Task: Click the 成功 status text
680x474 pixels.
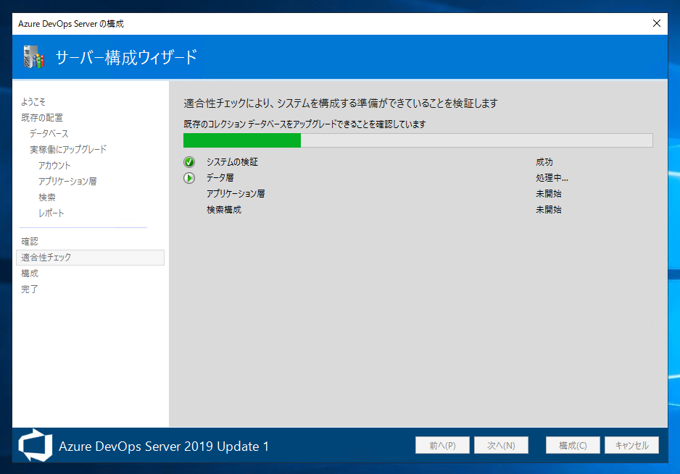Action: coord(544,162)
